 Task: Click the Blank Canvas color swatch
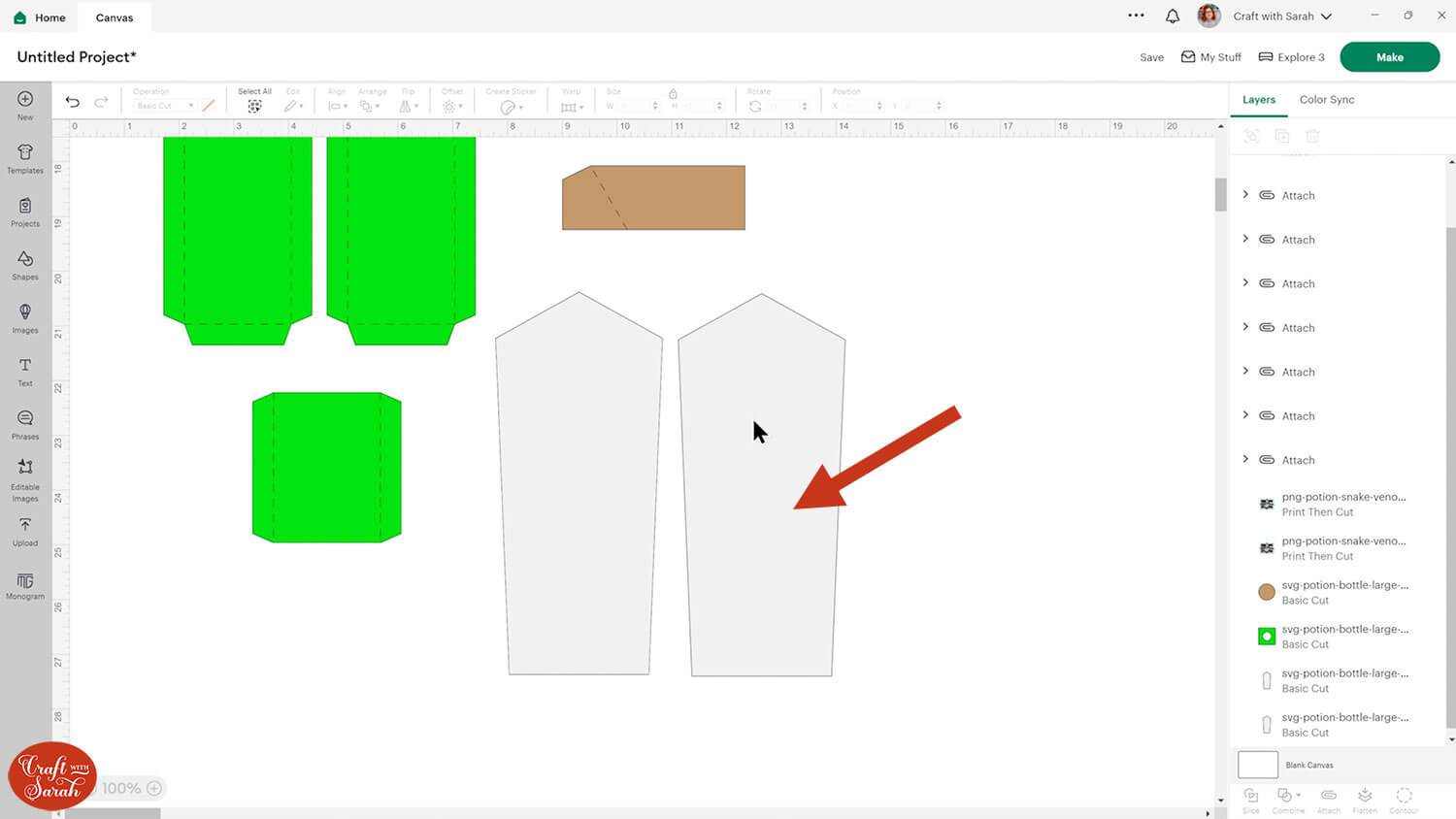(x=1258, y=765)
